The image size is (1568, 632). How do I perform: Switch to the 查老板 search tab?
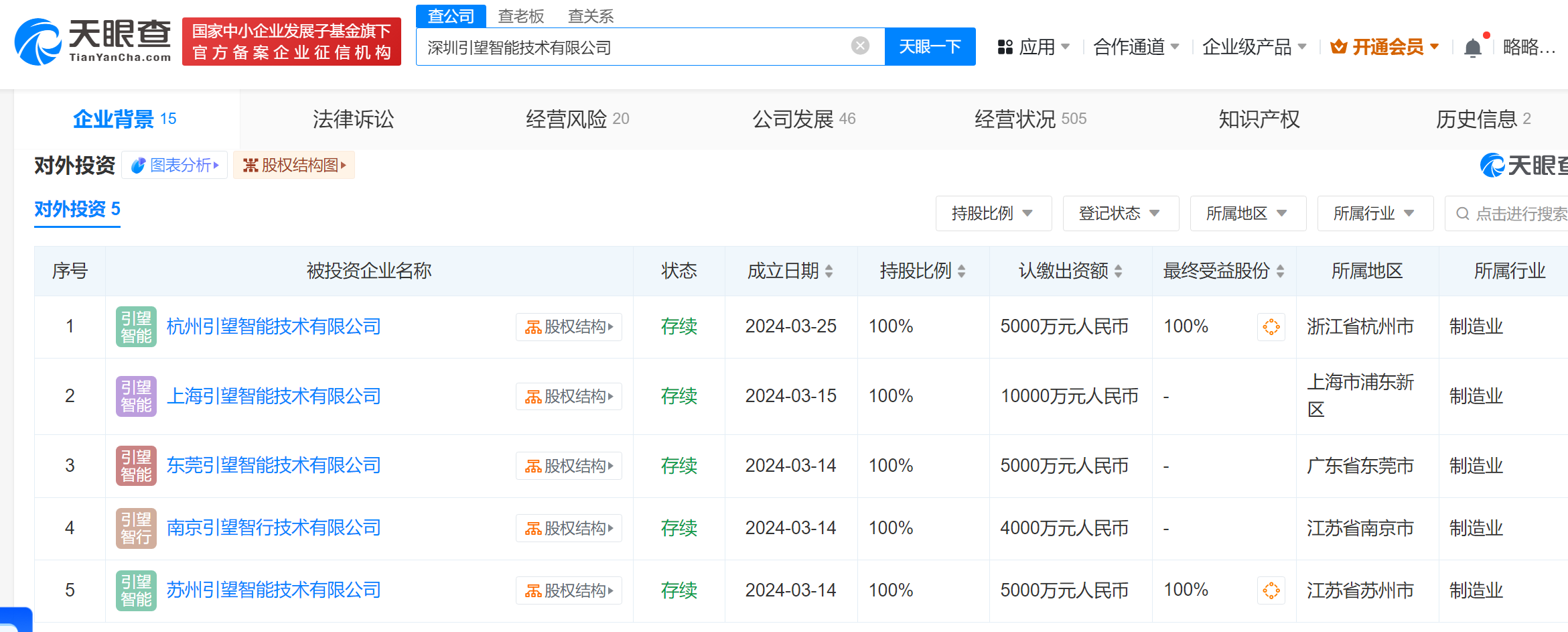click(521, 16)
